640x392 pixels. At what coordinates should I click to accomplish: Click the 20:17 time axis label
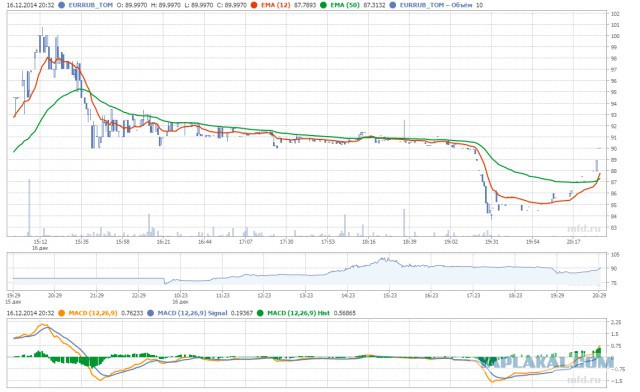coord(573,242)
